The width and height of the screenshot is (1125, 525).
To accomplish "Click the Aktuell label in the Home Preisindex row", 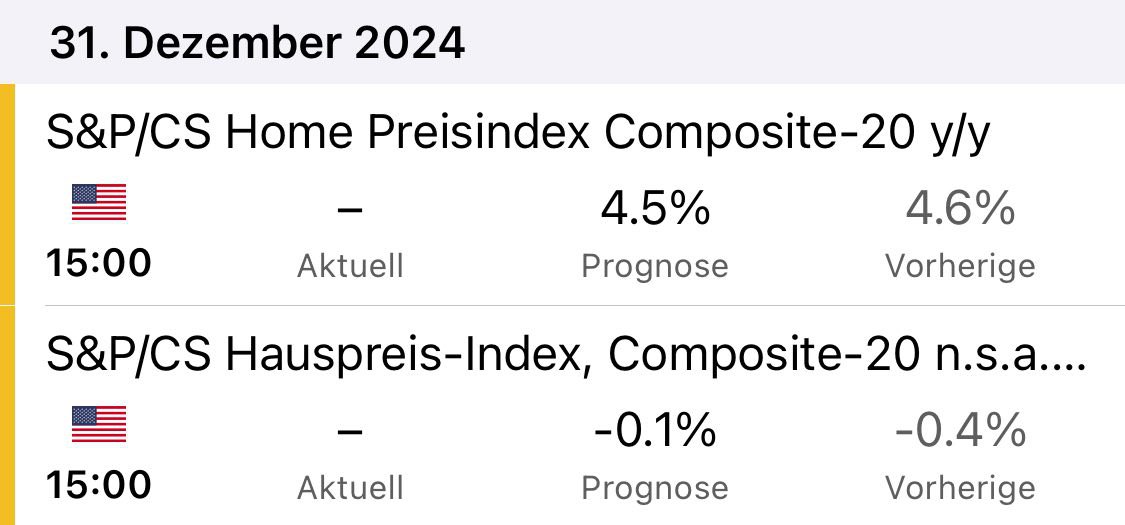I will pyautogui.click(x=350, y=266).
